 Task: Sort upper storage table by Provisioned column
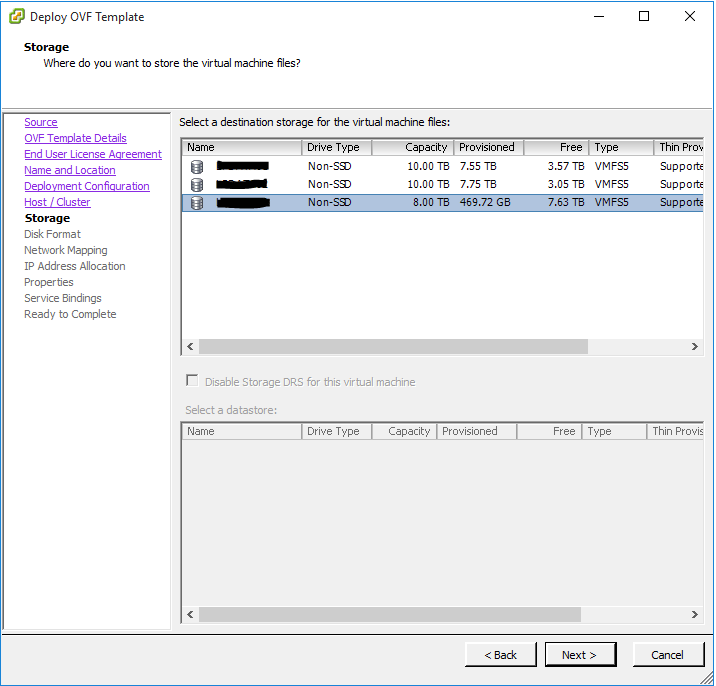[x=489, y=148]
